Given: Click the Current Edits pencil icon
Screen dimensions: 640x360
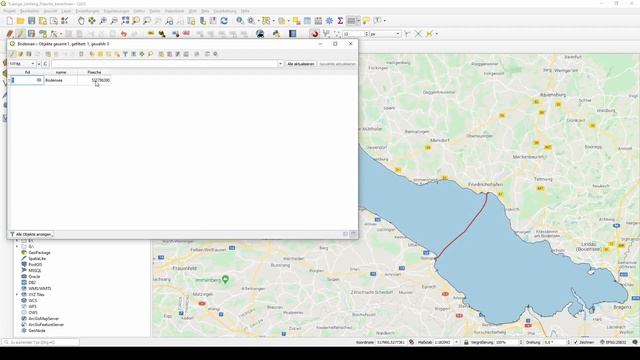Looking at the screenshot, I should 9,34.
